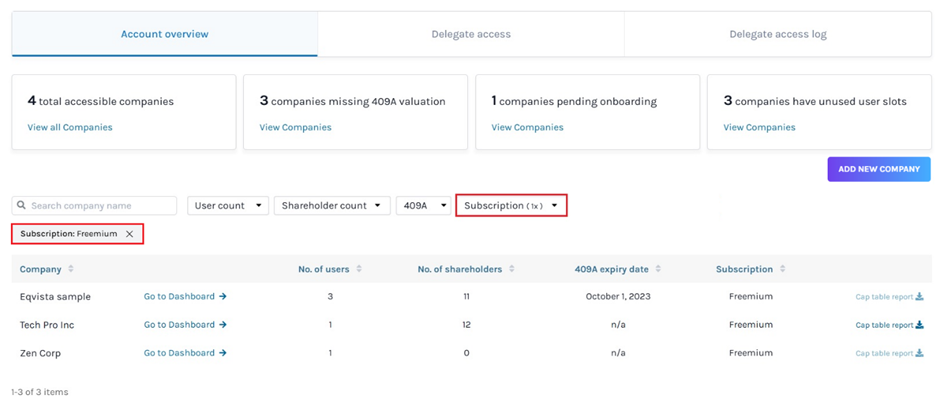Expand the Shareholder count dropdown

[334, 206]
